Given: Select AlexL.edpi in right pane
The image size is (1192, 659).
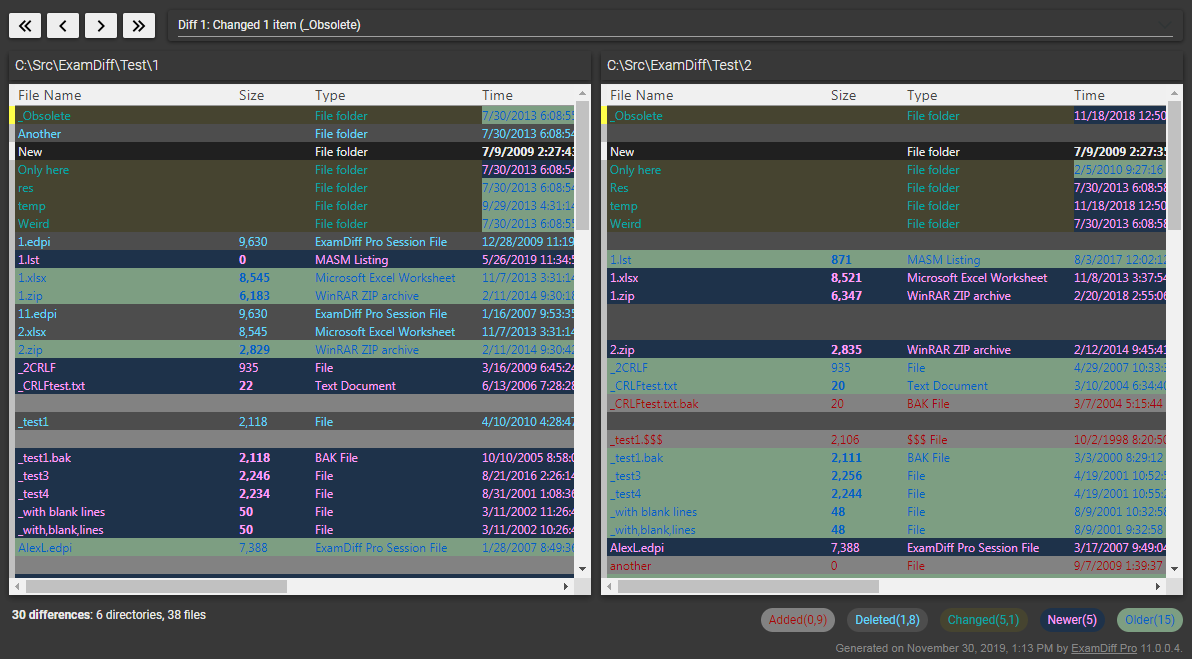Looking at the screenshot, I should coord(885,548).
